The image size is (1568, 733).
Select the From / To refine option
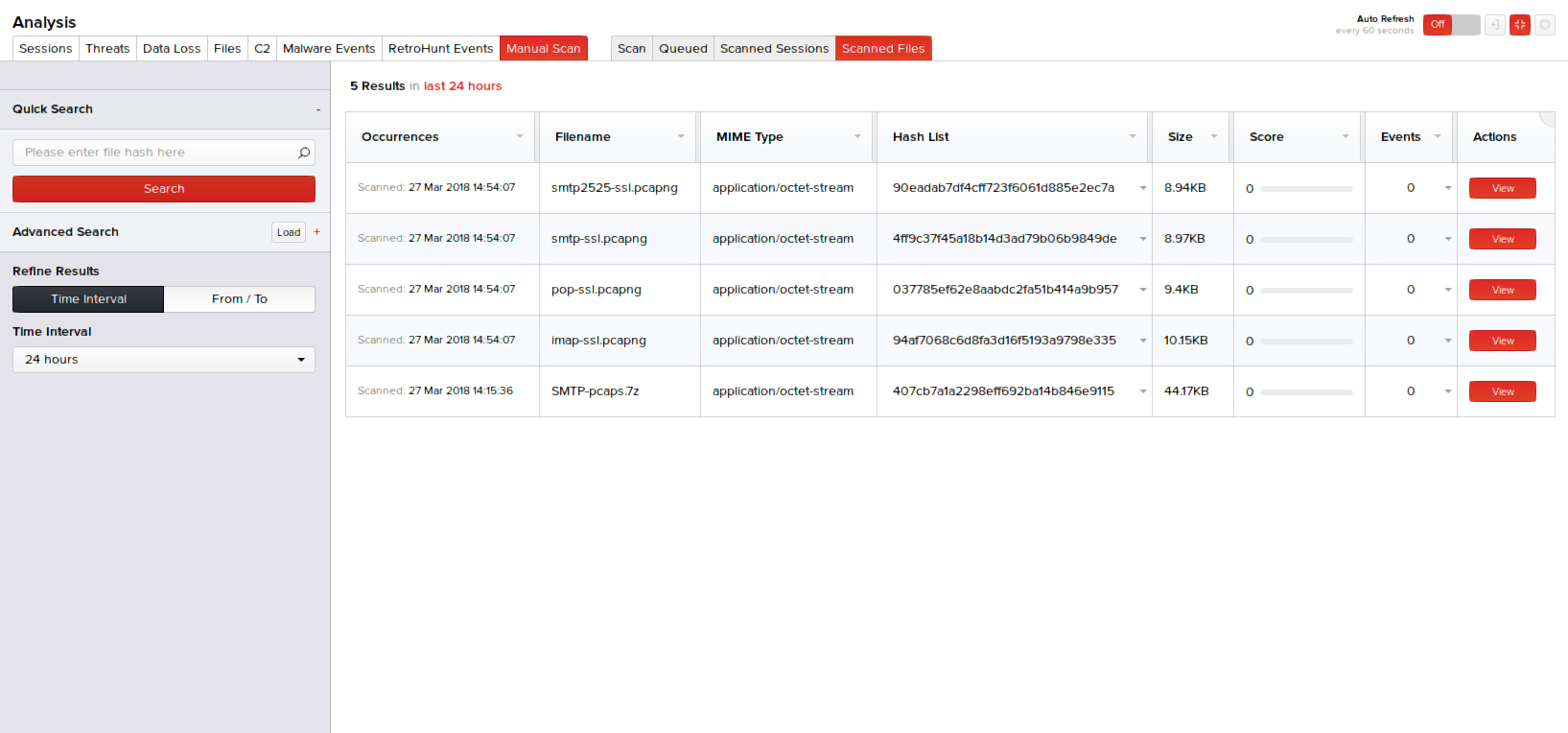click(239, 299)
